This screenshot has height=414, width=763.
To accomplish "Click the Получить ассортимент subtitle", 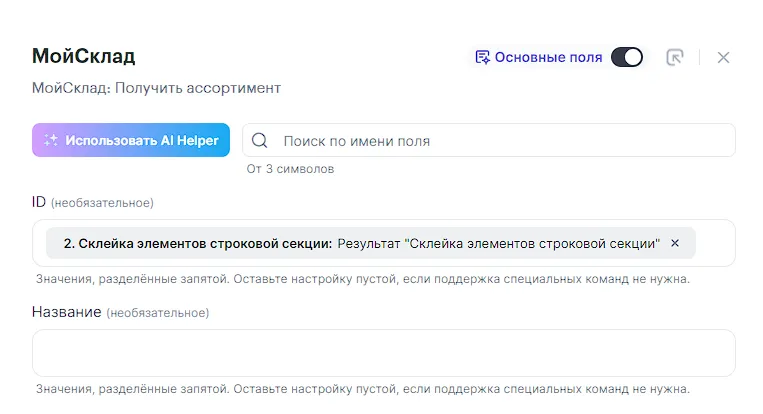I will (156, 88).
